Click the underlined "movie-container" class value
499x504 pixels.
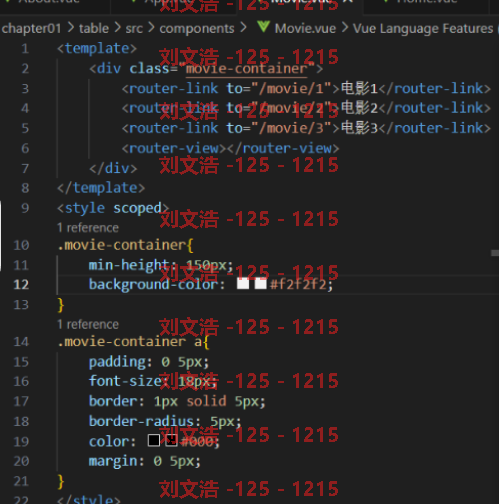point(246,69)
